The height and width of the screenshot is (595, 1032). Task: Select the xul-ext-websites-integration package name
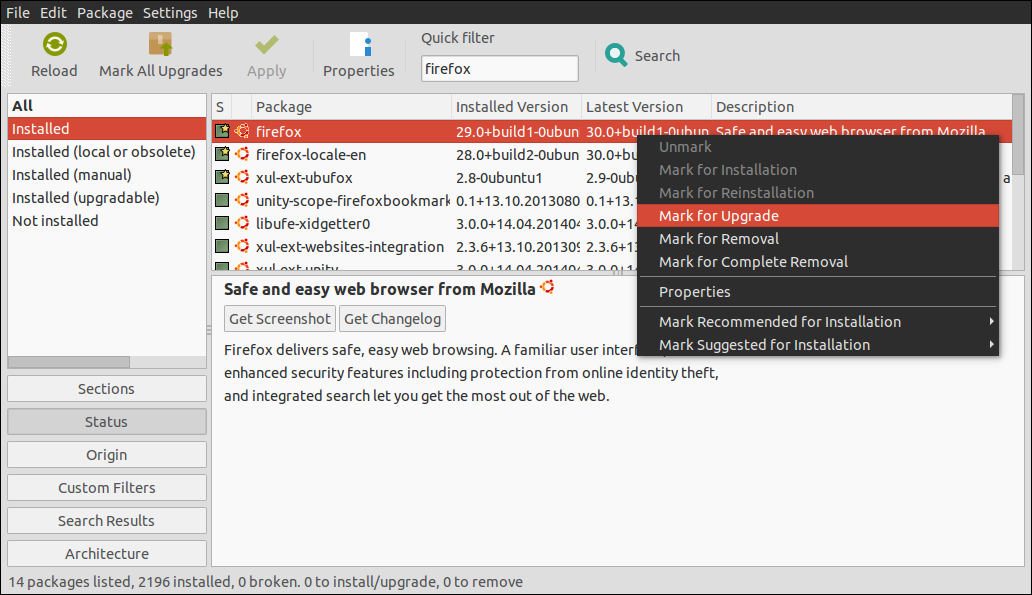click(x=350, y=247)
